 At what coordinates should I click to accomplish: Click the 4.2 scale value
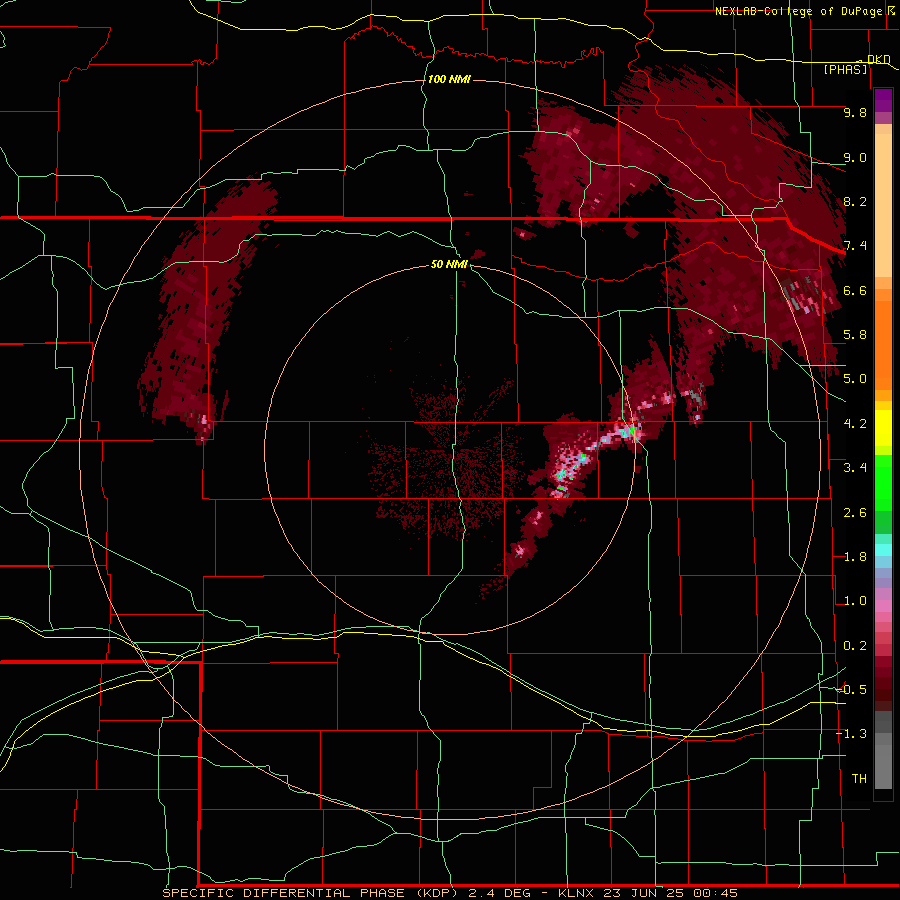pyautogui.click(x=855, y=424)
